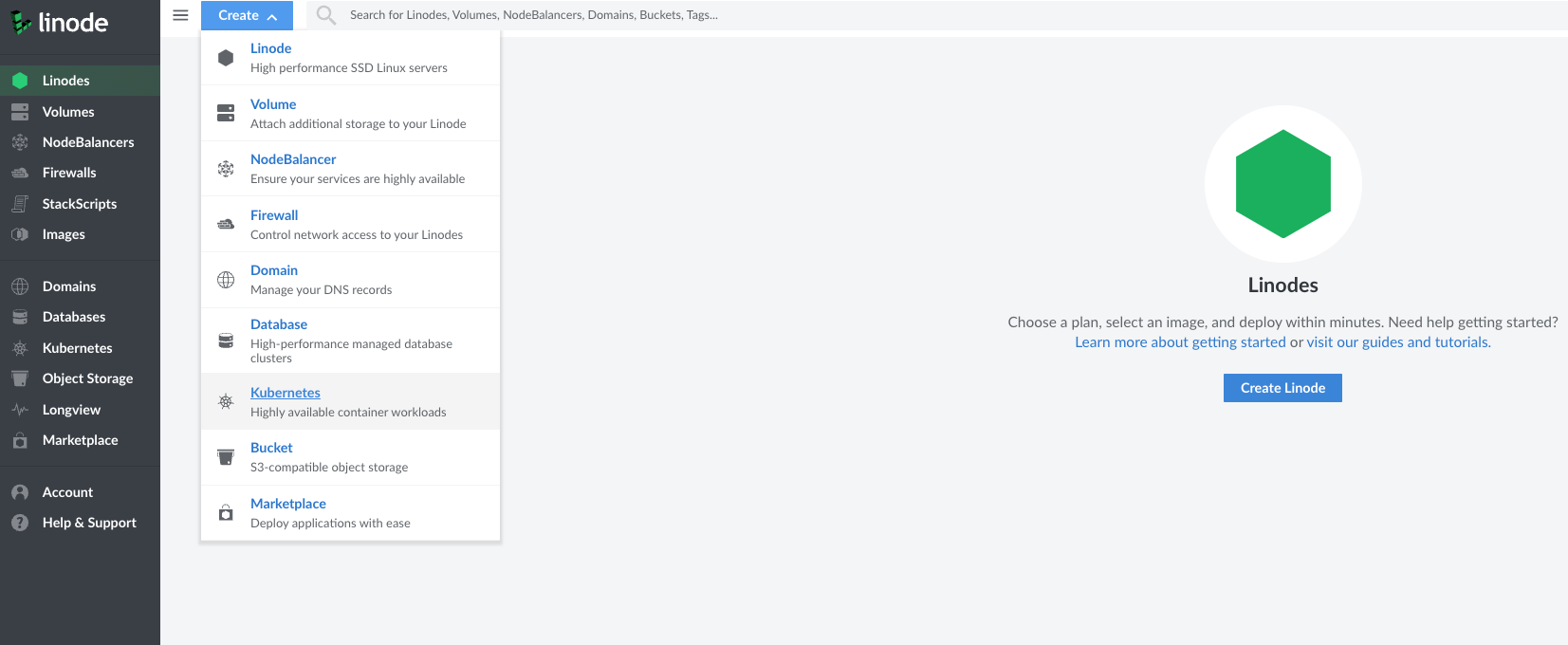The height and width of the screenshot is (645, 1568).
Task: Click the Help & Support question mark icon
Action: click(x=20, y=523)
